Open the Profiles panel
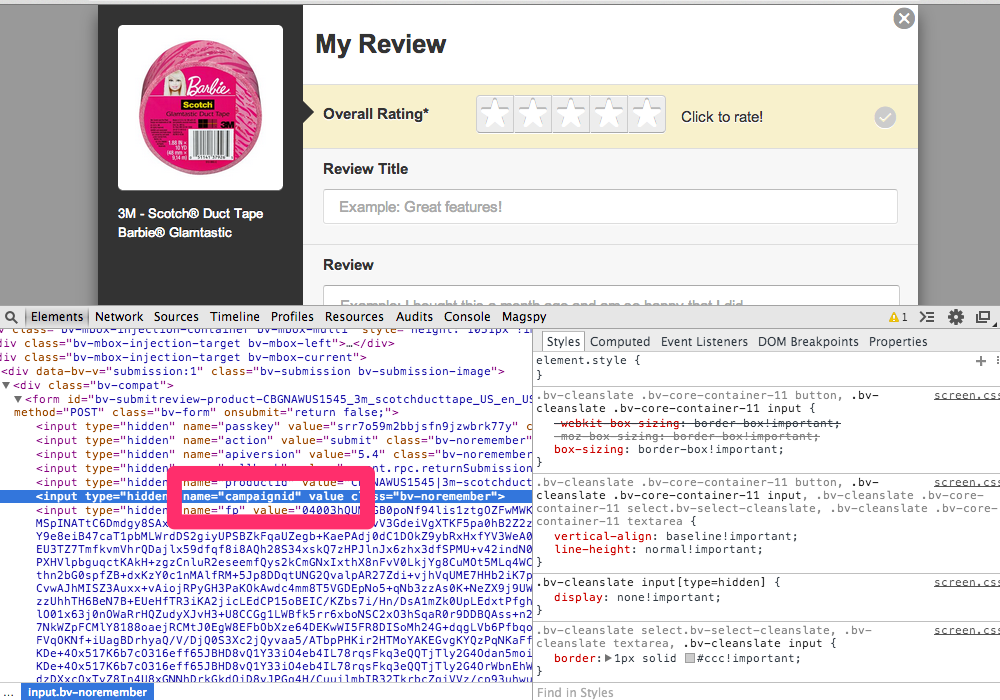 pos(292,317)
